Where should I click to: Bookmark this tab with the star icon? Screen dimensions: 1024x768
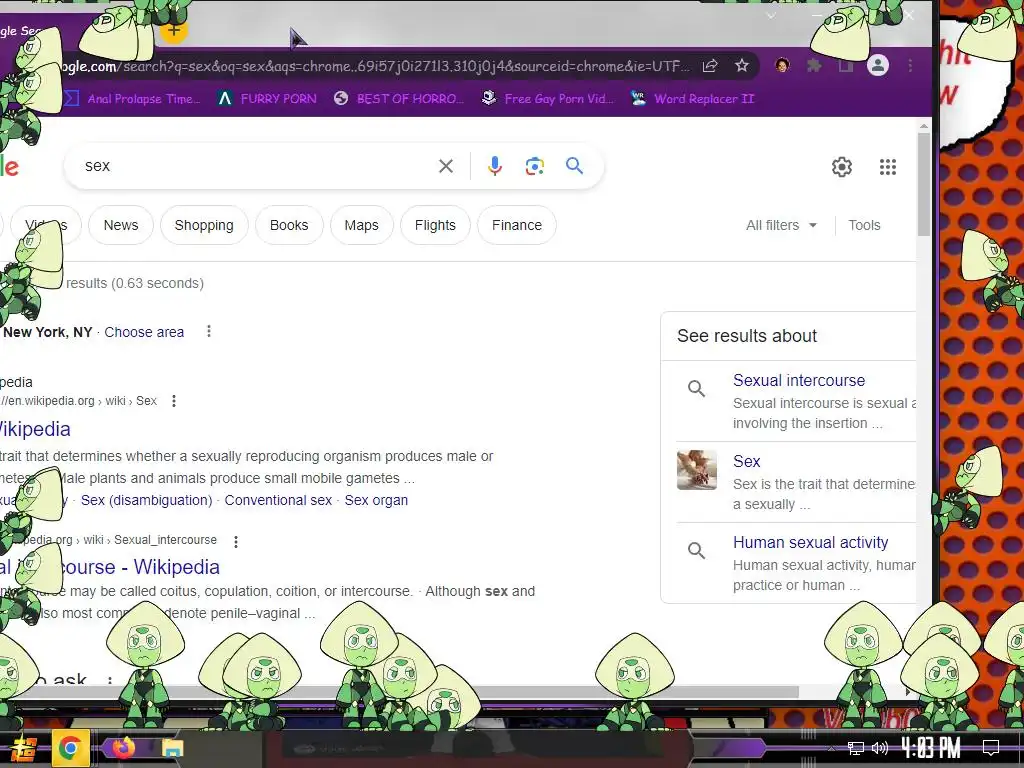click(x=742, y=65)
